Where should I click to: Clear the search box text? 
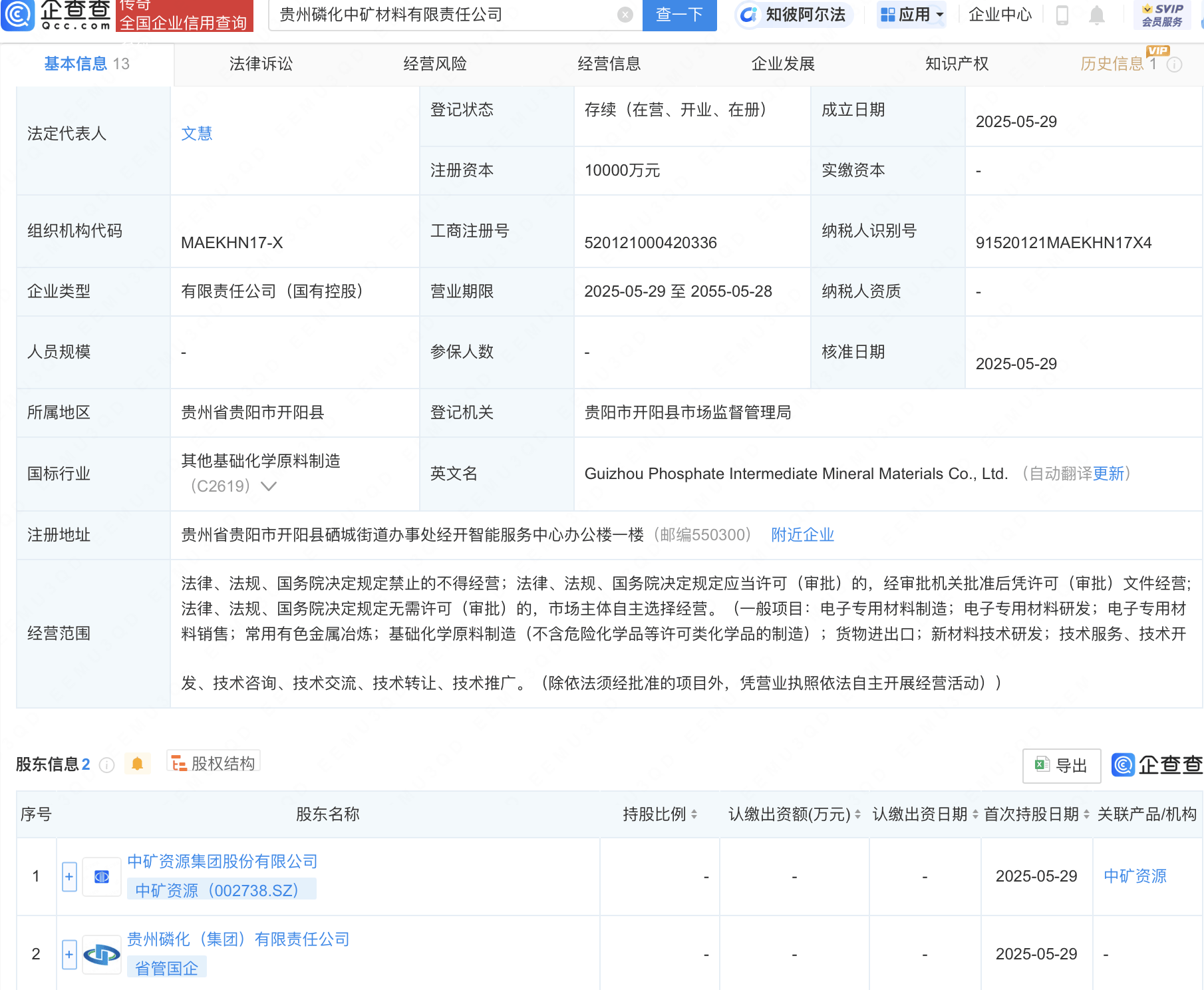click(x=625, y=15)
